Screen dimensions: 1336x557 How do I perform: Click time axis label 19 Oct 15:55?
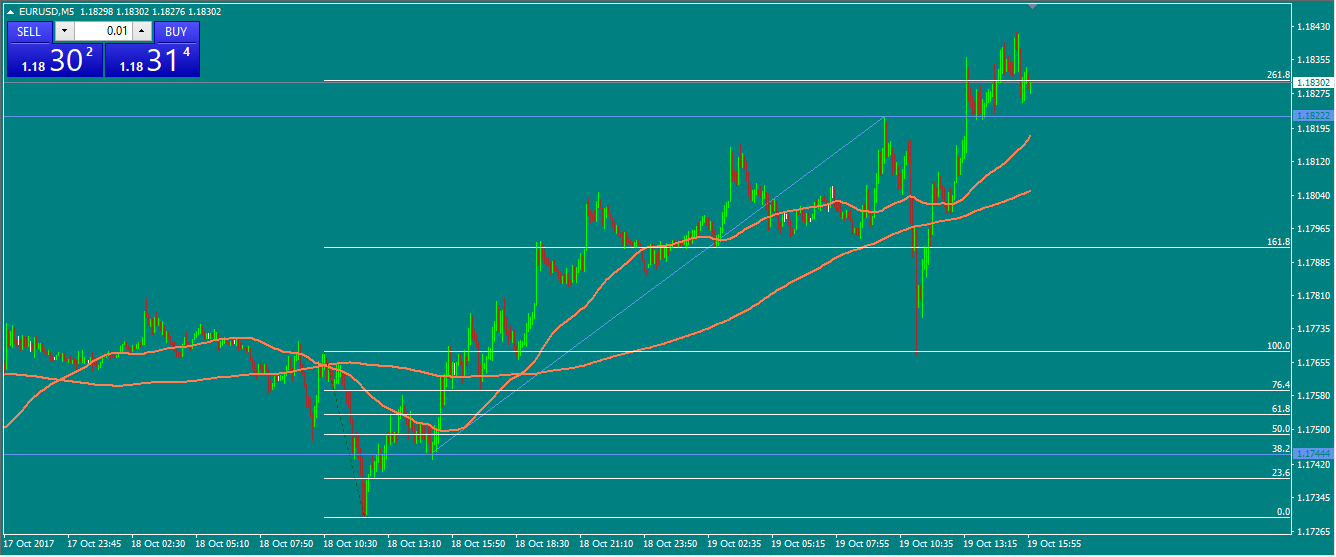[1054, 545]
